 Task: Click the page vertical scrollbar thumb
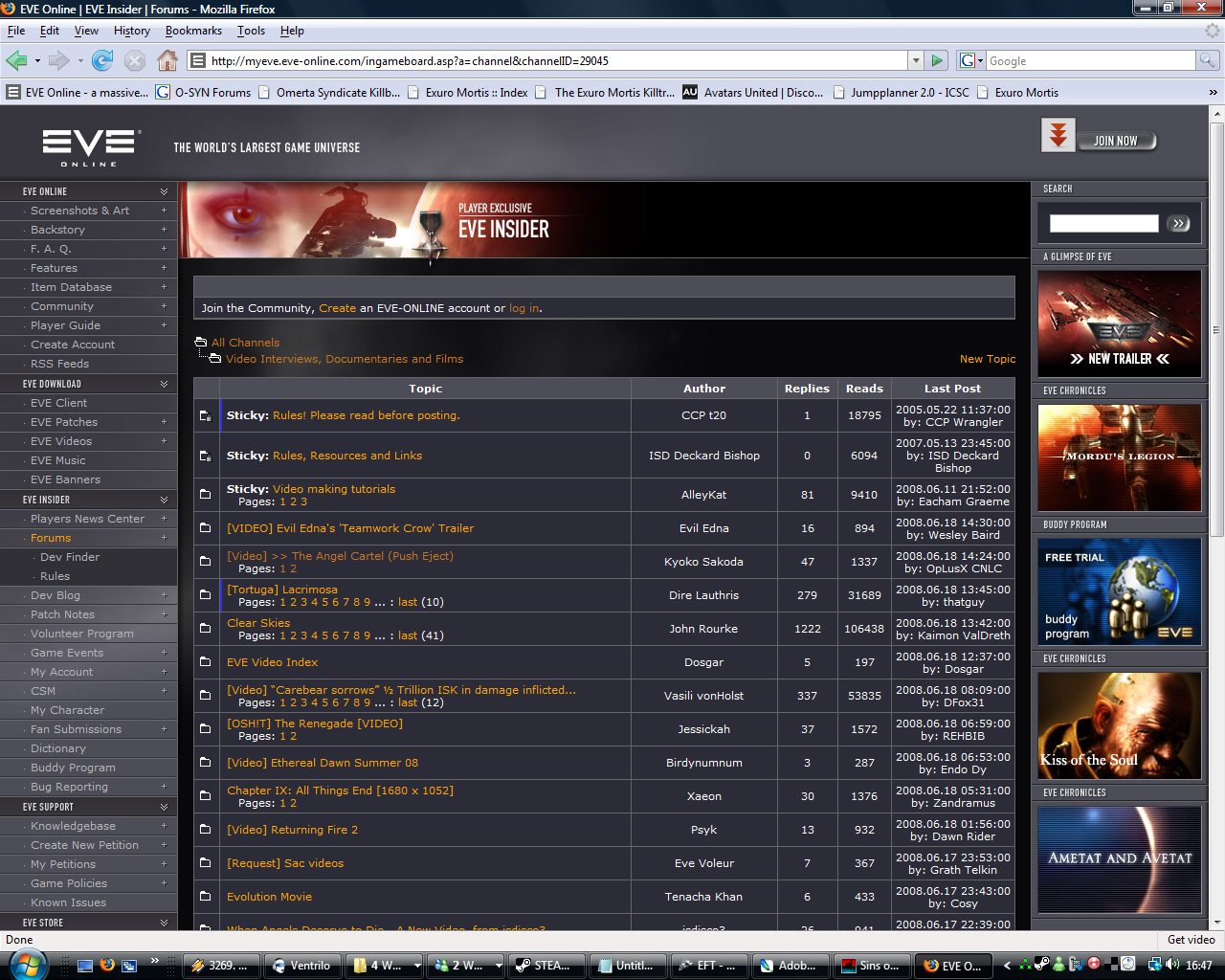point(1217,330)
